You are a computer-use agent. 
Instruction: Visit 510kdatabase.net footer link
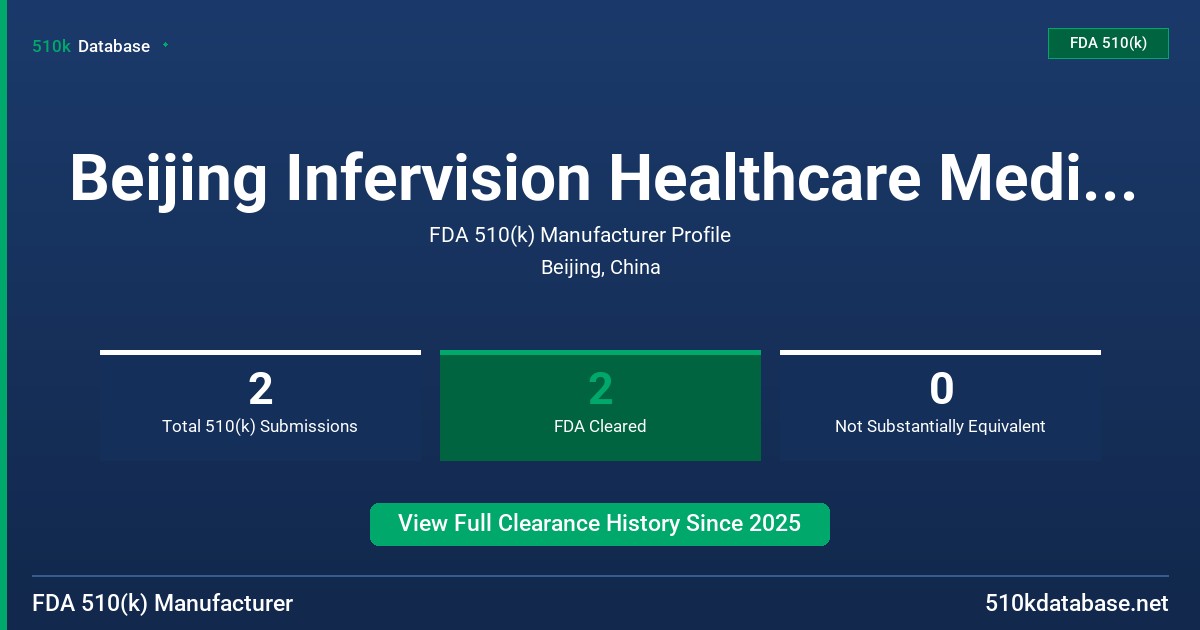(x=1076, y=603)
